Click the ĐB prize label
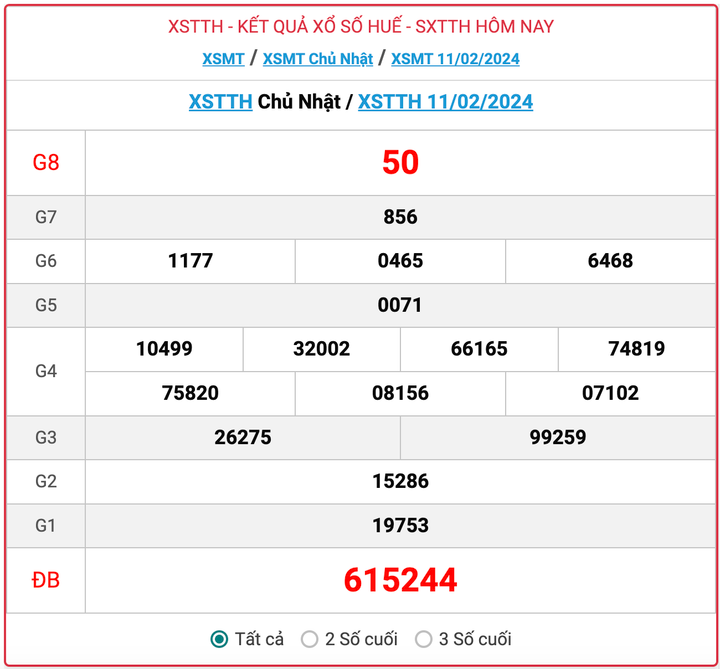 click(x=45, y=580)
